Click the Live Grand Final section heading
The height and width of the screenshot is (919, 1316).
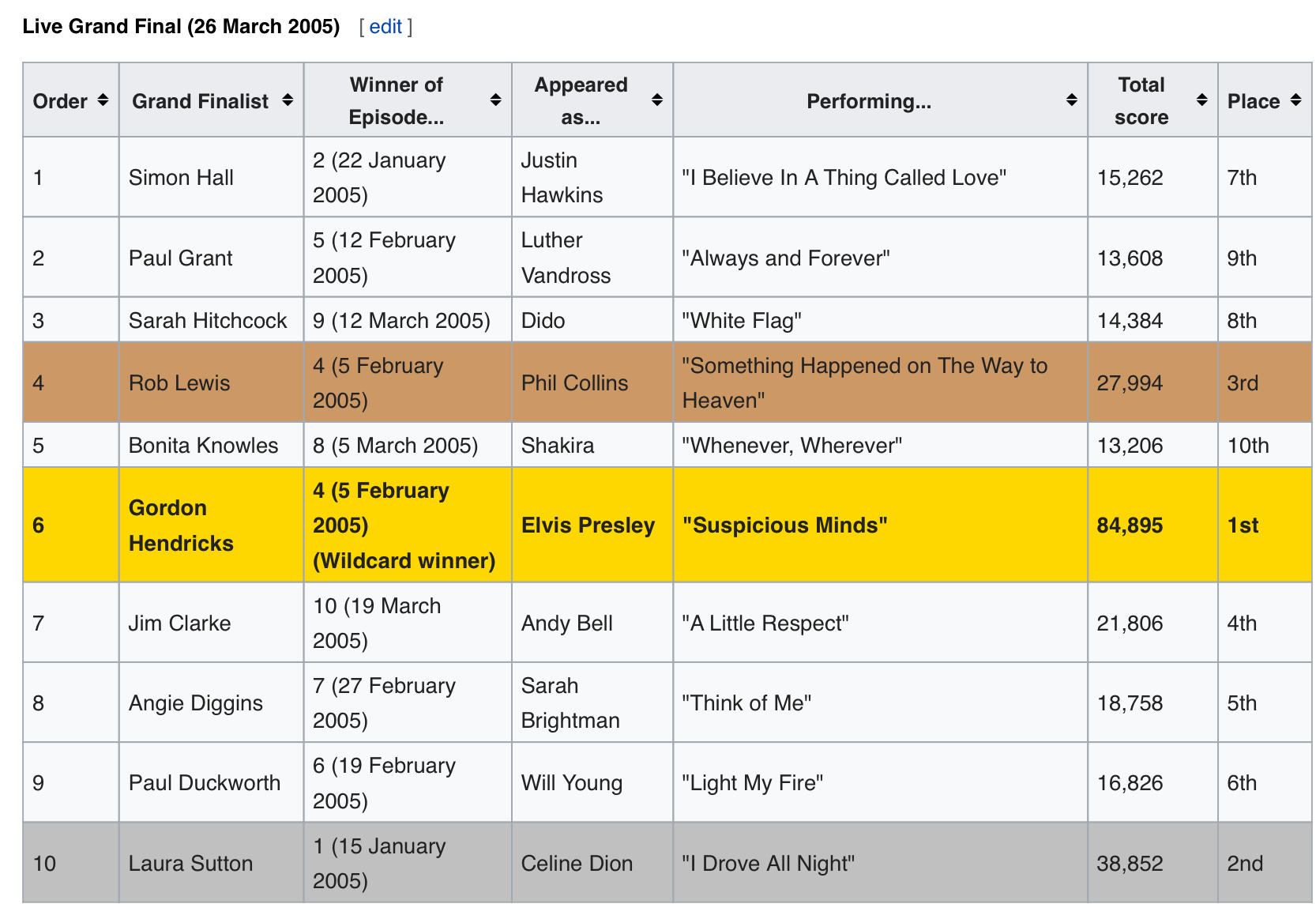[181, 27]
